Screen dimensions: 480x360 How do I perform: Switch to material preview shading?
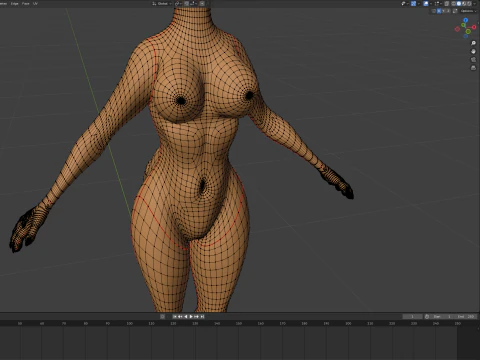(x=464, y=4)
